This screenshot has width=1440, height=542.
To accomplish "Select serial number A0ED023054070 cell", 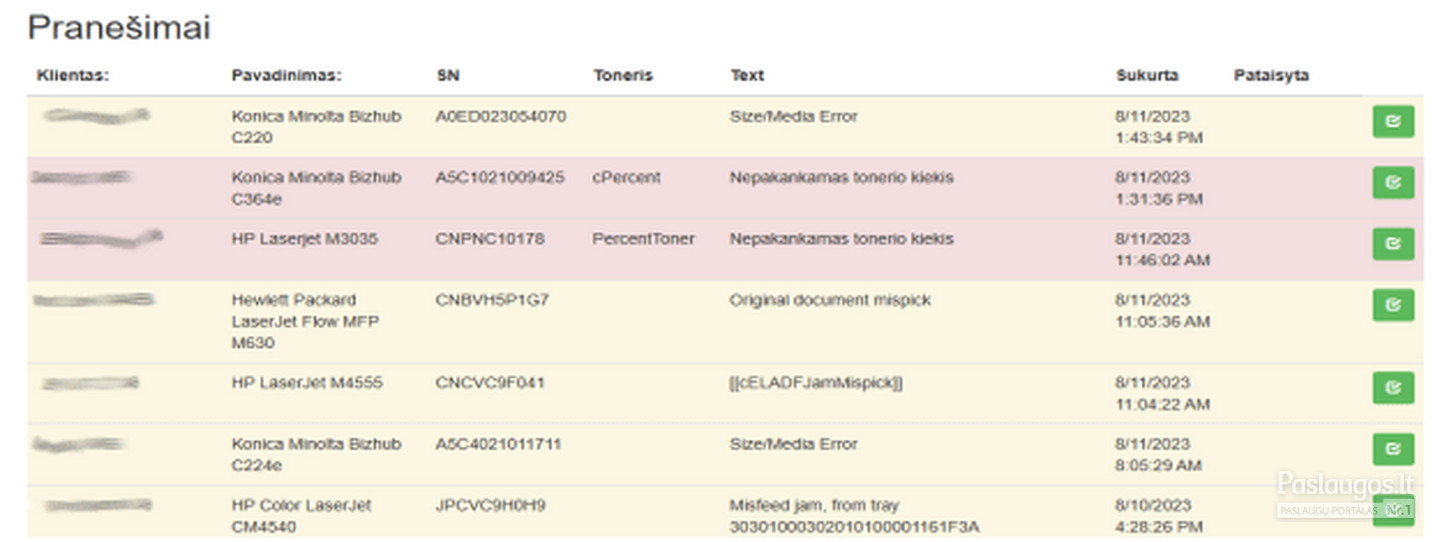I will (501, 116).
